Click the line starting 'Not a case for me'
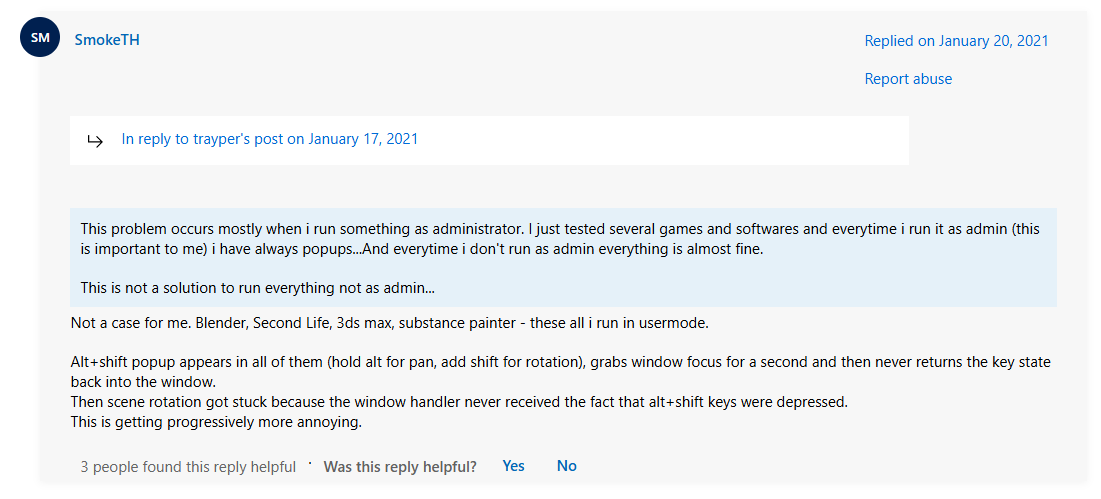 [x=390, y=323]
